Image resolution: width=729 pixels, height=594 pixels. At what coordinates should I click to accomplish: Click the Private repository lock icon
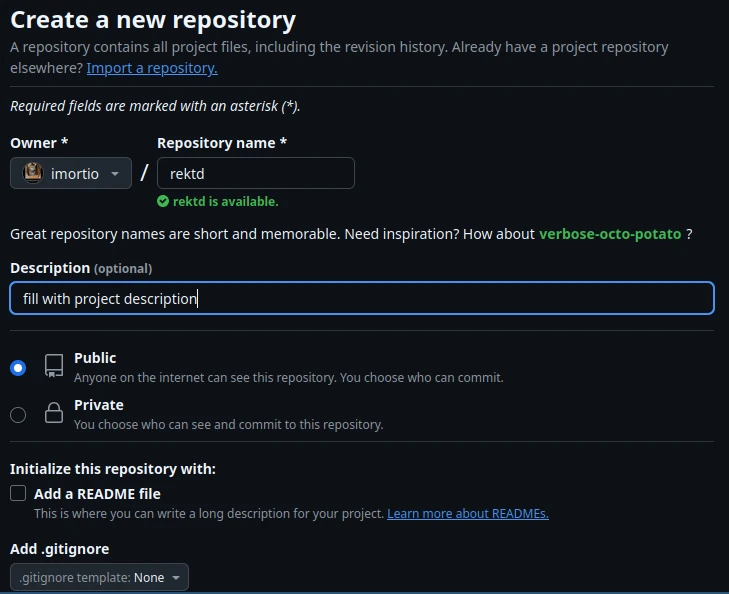[54, 413]
